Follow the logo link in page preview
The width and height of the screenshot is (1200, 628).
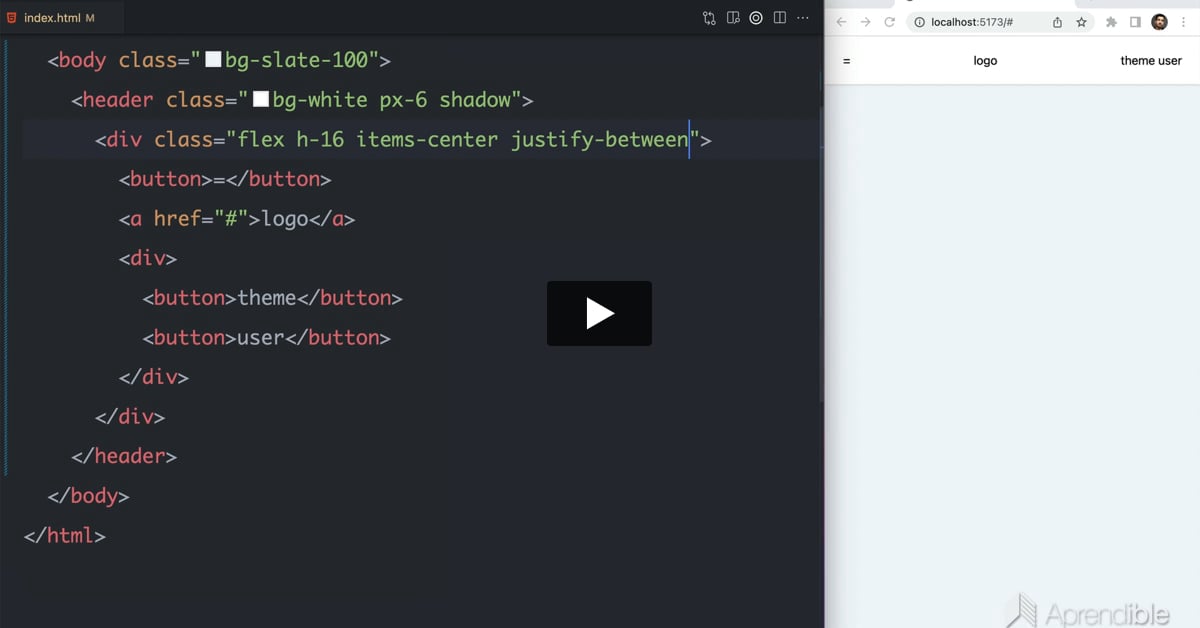tap(985, 61)
